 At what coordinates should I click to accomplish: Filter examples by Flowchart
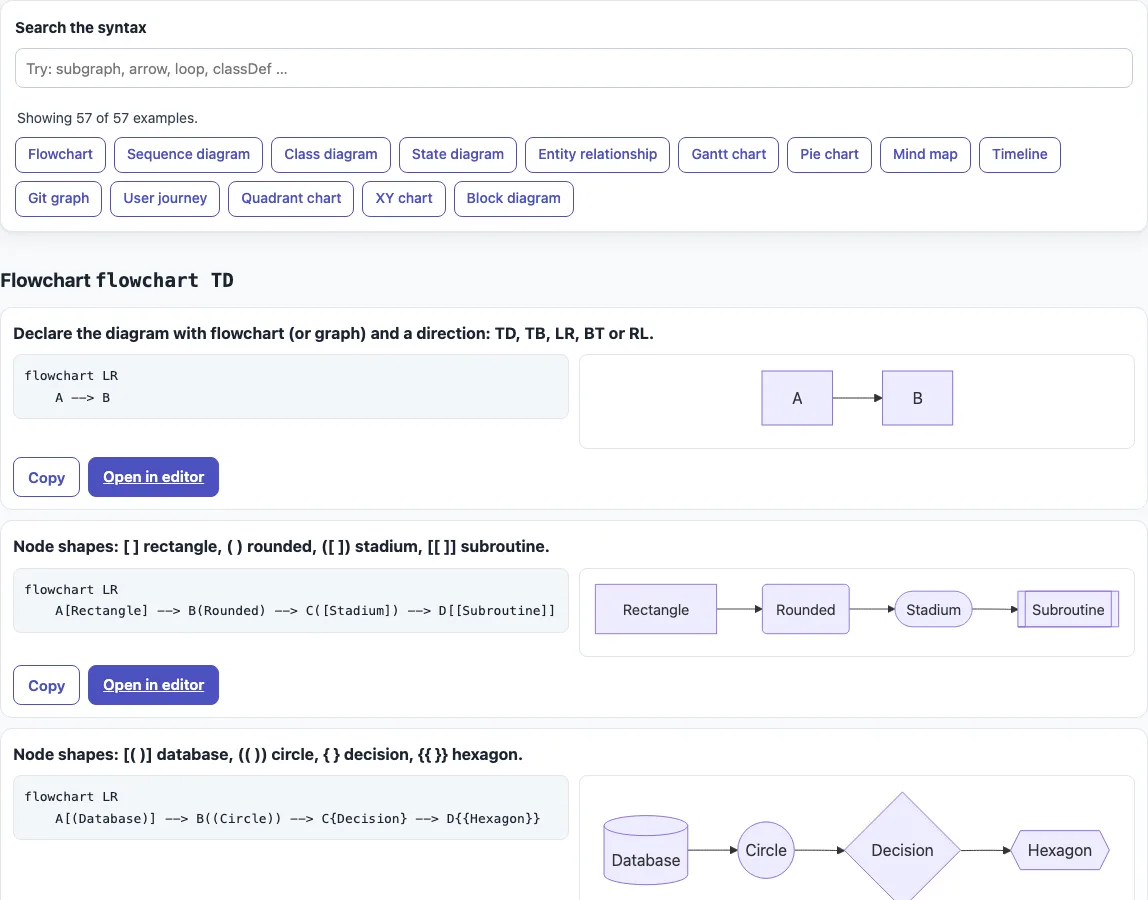point(60,155)
